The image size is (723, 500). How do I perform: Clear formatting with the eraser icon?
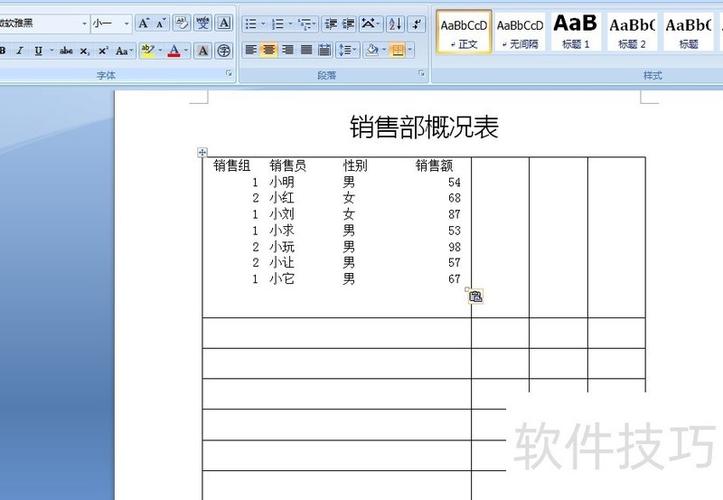point(182,23)
